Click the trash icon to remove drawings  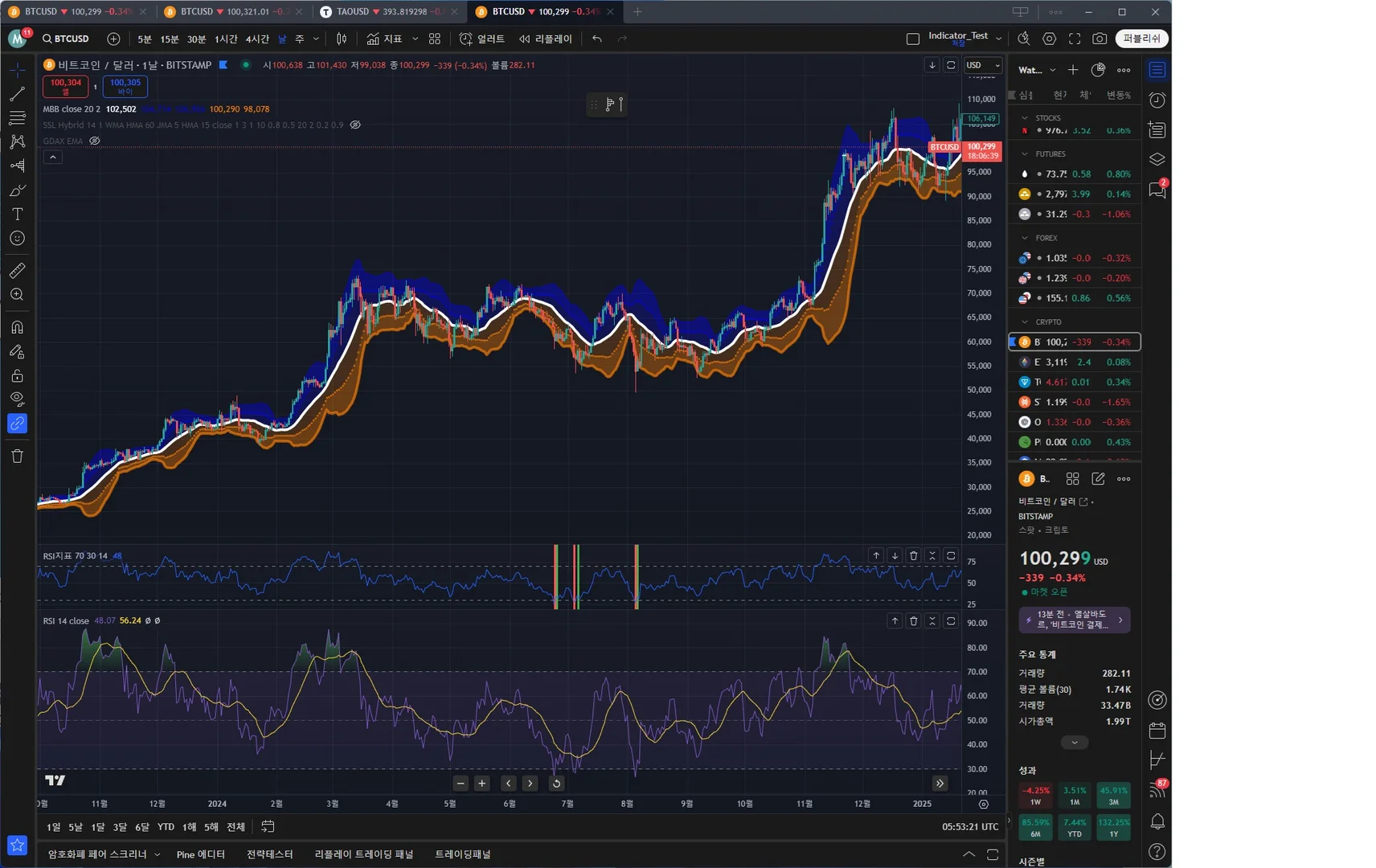point(17,457)
